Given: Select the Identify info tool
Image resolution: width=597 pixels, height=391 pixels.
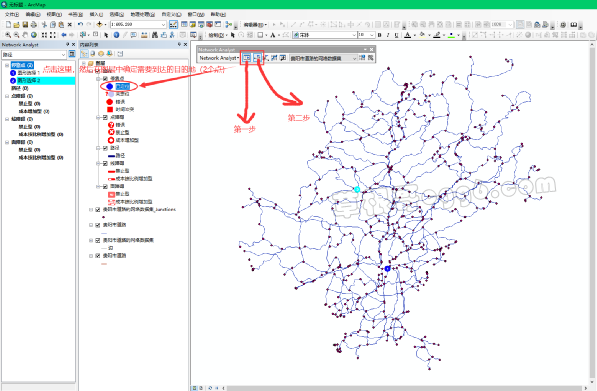Looking at the screenshot, I should pos(116,35).
